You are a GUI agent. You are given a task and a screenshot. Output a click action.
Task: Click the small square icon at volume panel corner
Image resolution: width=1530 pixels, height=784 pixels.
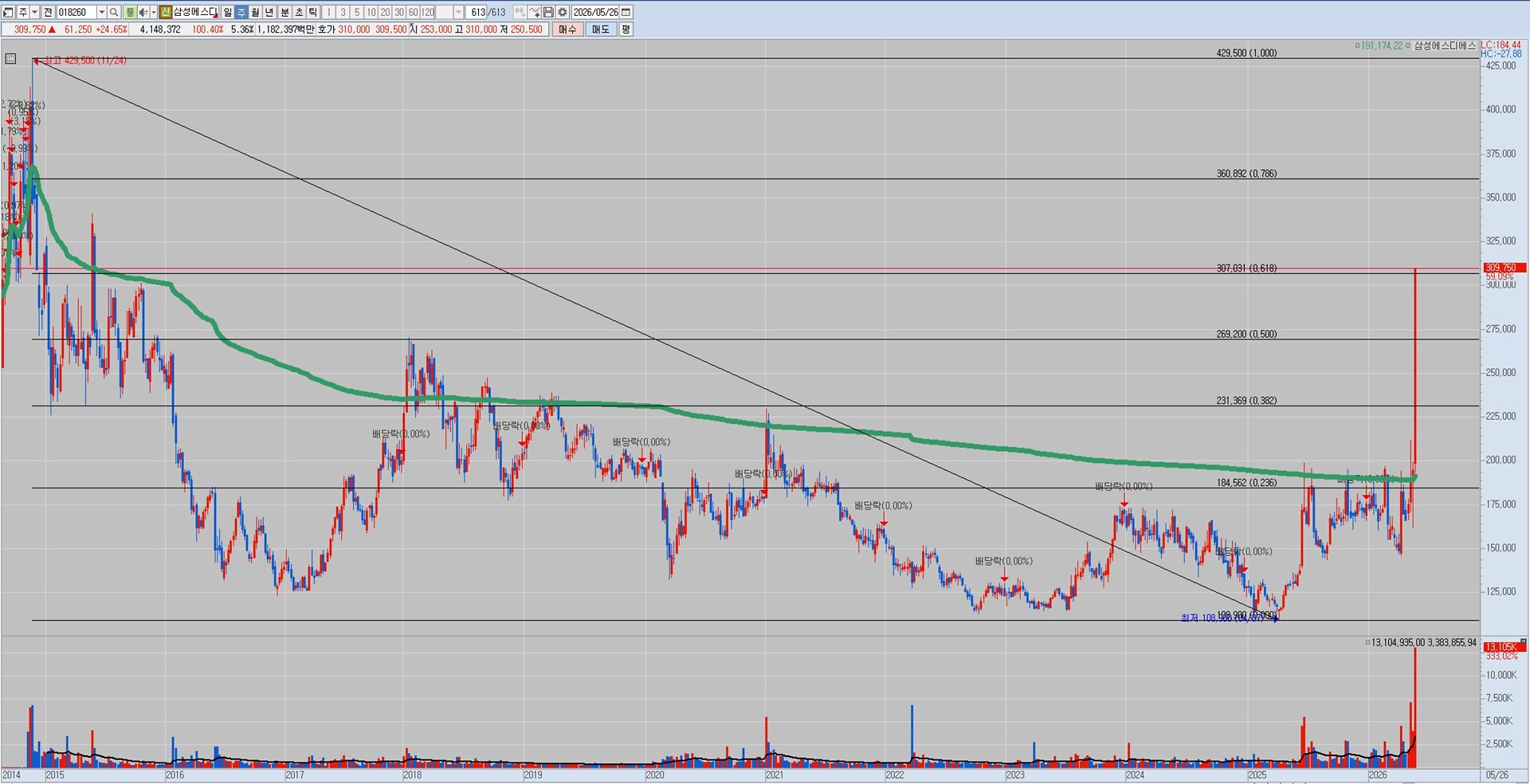[x=1524, y=641]
